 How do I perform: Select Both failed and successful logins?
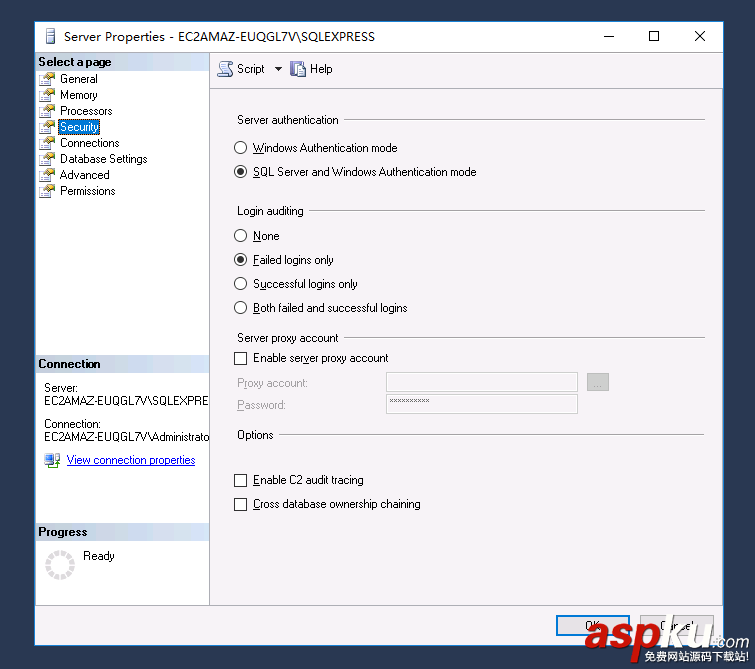pos(240,307)
